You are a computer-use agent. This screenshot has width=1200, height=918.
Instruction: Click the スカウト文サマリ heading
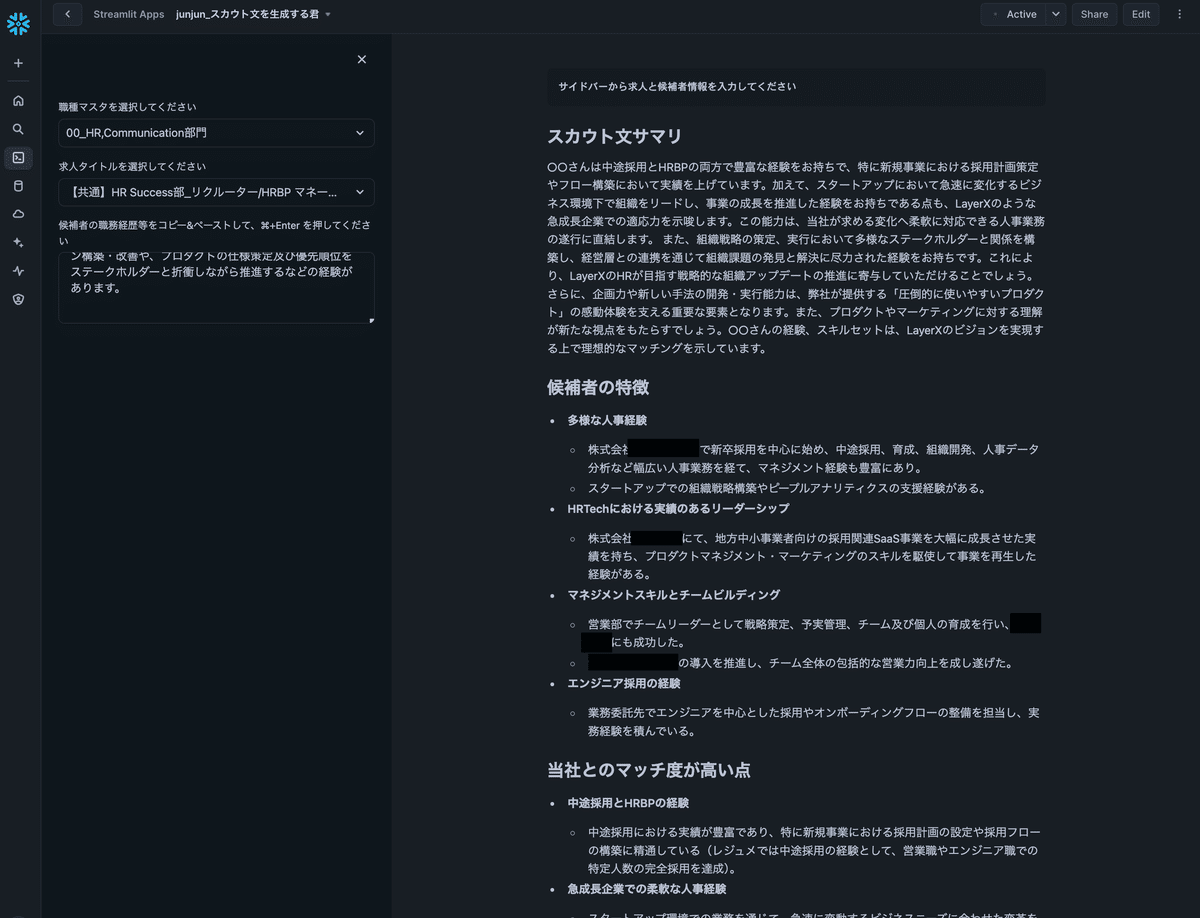coord(615,137)
